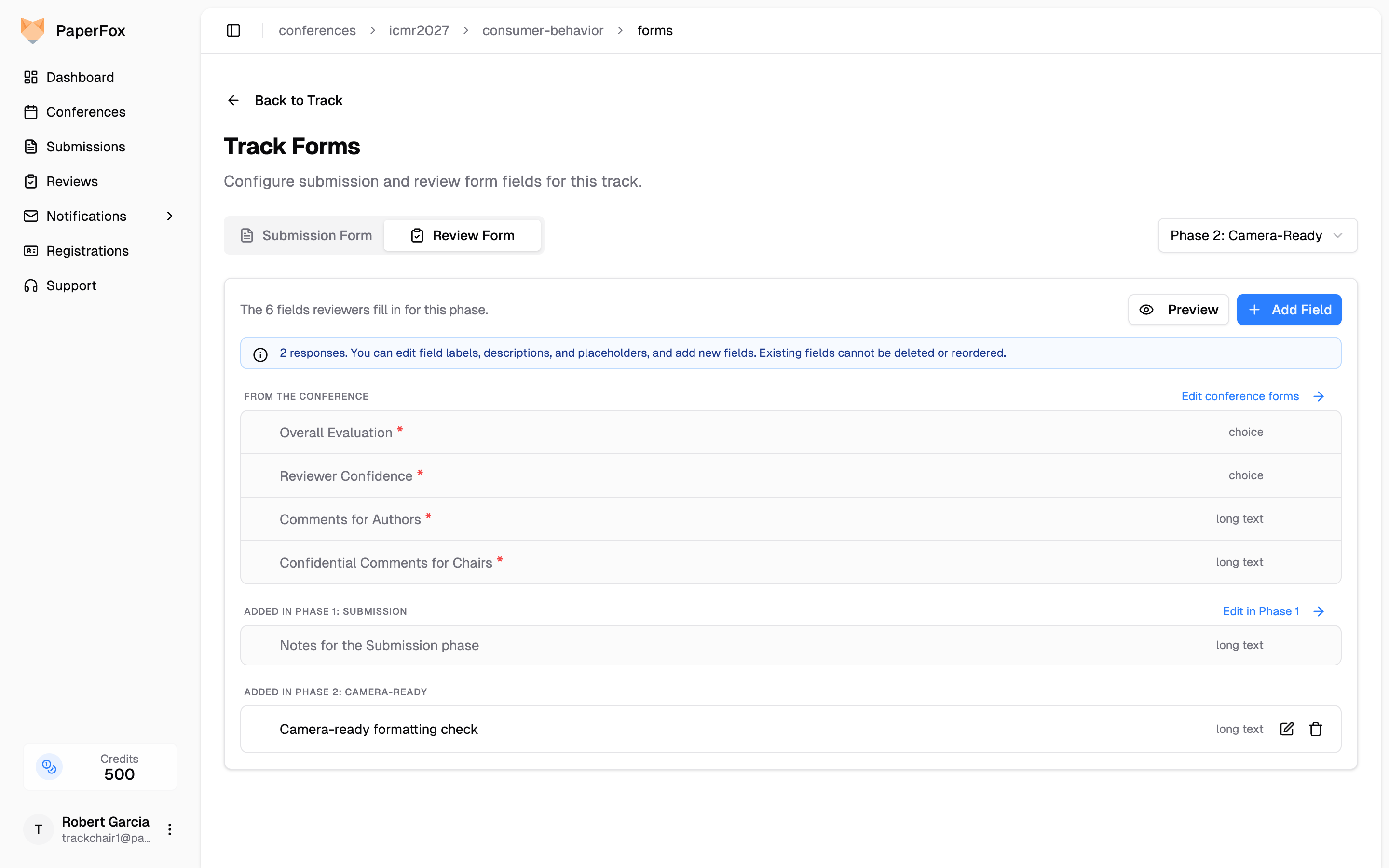Click the forms breadcrumb
This screenshot has height=868, width=1389.
pyautogui.click(x=655, y=30)
